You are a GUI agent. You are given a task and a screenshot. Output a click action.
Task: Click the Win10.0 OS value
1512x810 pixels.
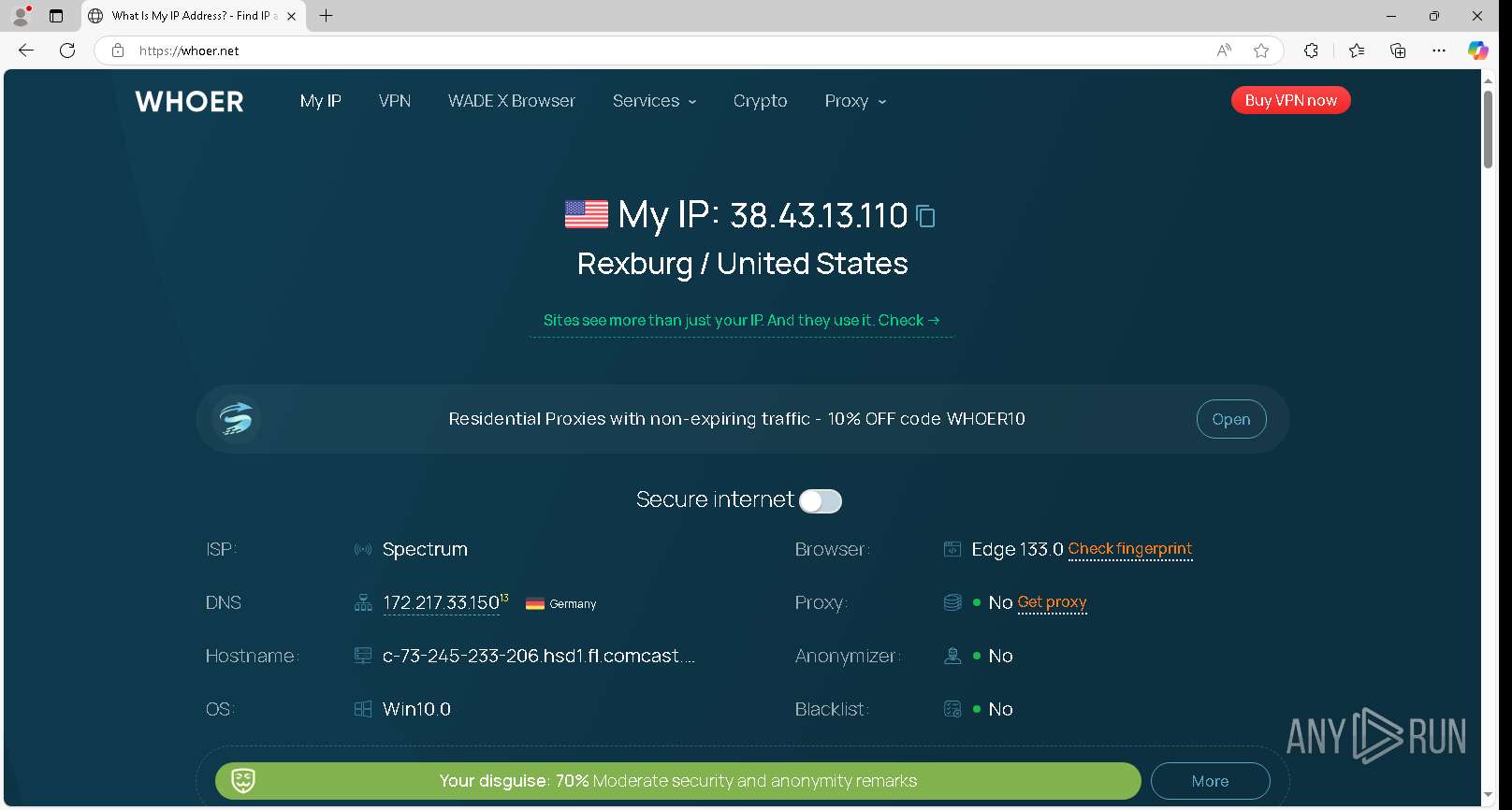point(416,709)
